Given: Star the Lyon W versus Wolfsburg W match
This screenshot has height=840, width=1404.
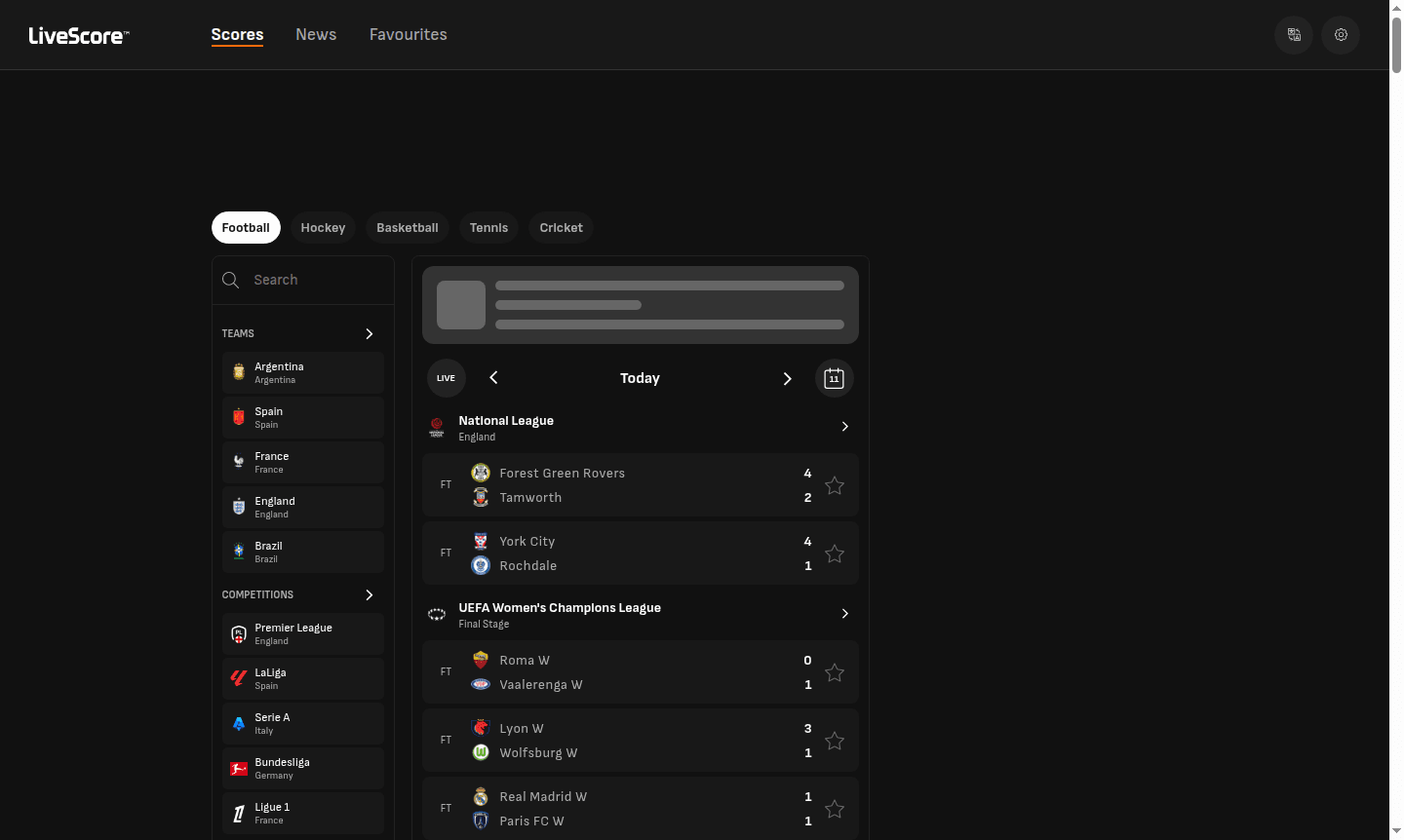Looking at the screenshot, I should click(x=835, y=741).
